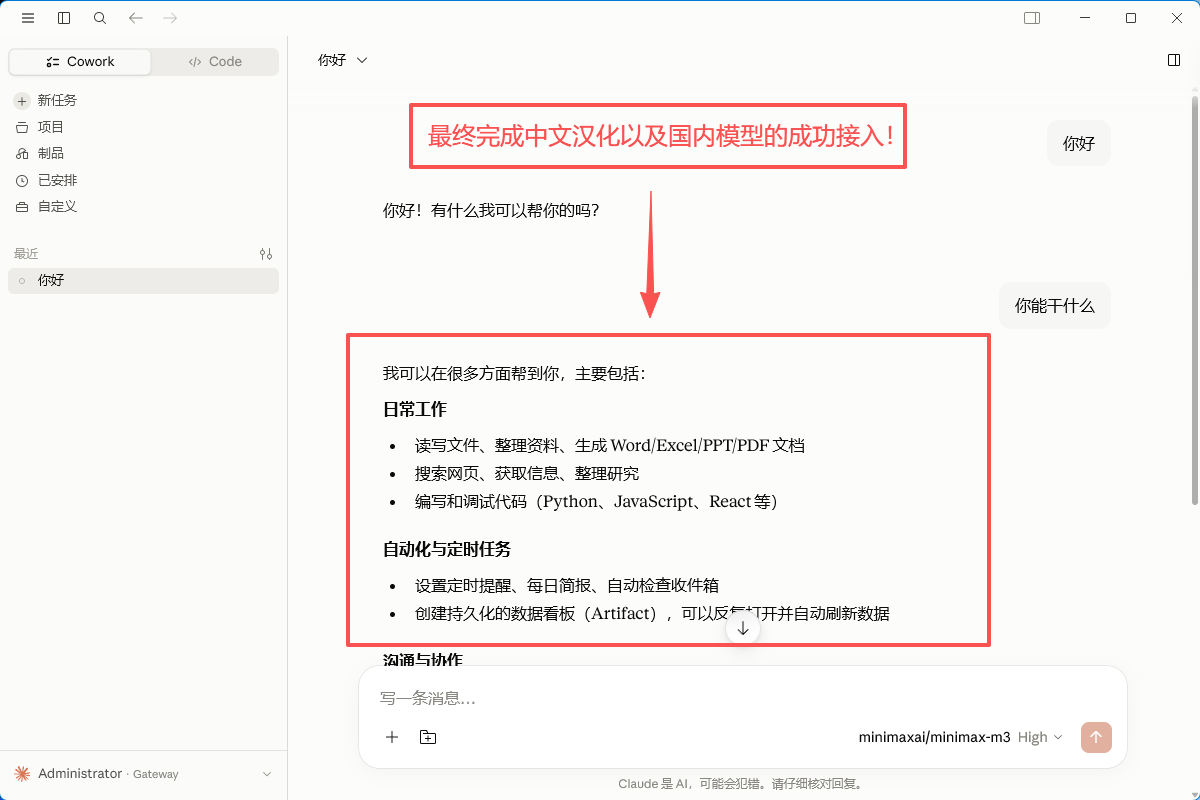
Task: Click the 最近 section label
Action: (x=26, y=254)
